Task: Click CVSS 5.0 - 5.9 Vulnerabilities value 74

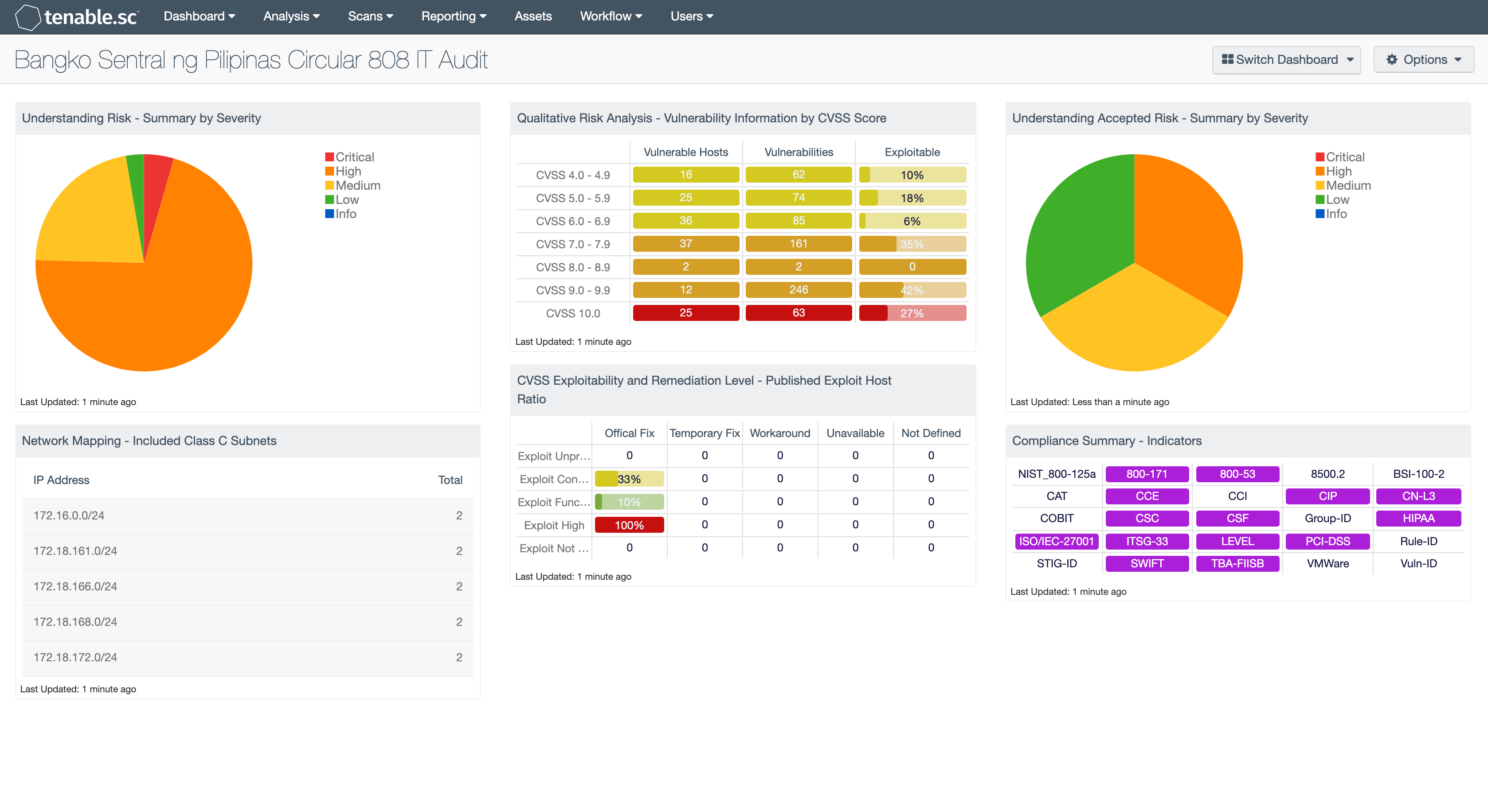Action: pos(798,198)
